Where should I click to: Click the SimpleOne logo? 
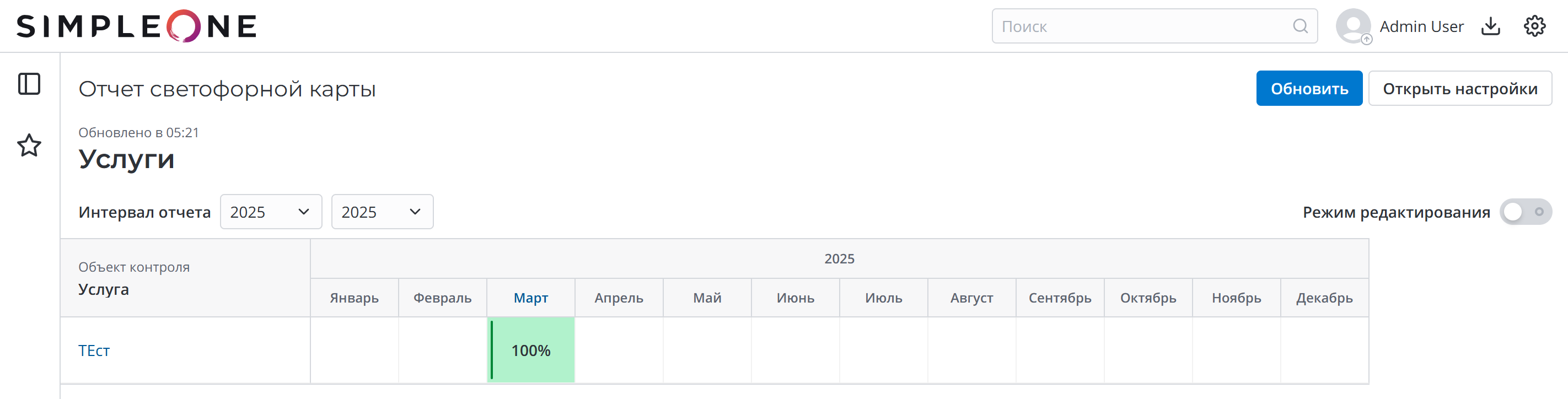point(136,26)
